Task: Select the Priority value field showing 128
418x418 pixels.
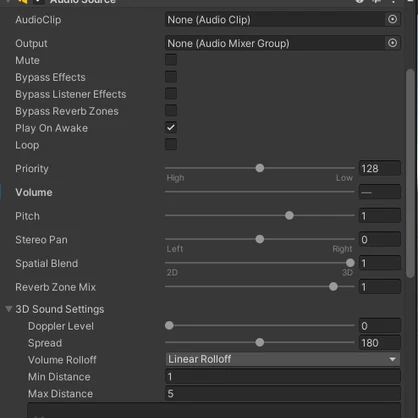Action: tap(380, 168)
